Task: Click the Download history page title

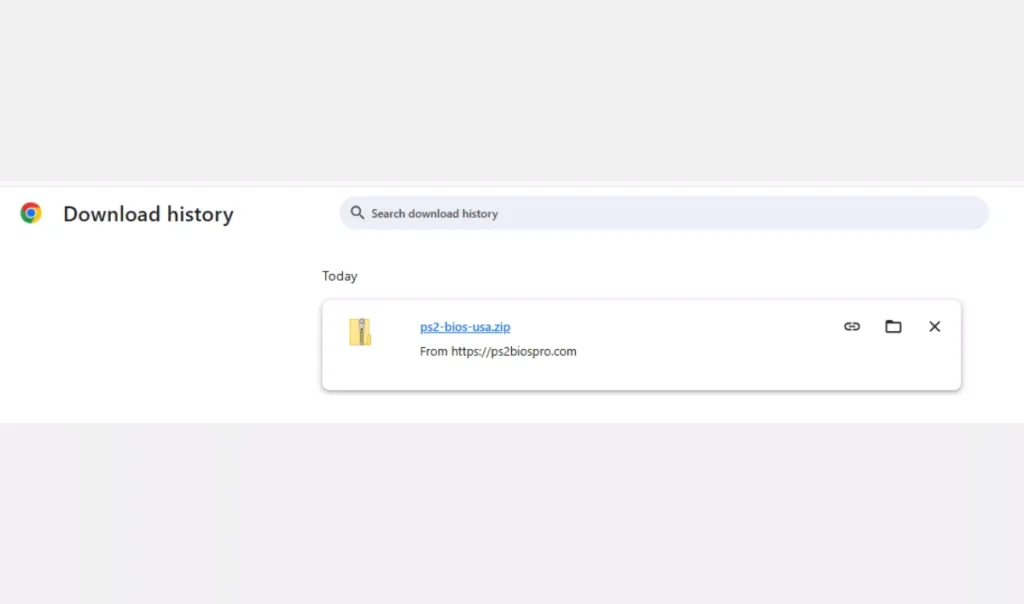Action: [148, 214]
